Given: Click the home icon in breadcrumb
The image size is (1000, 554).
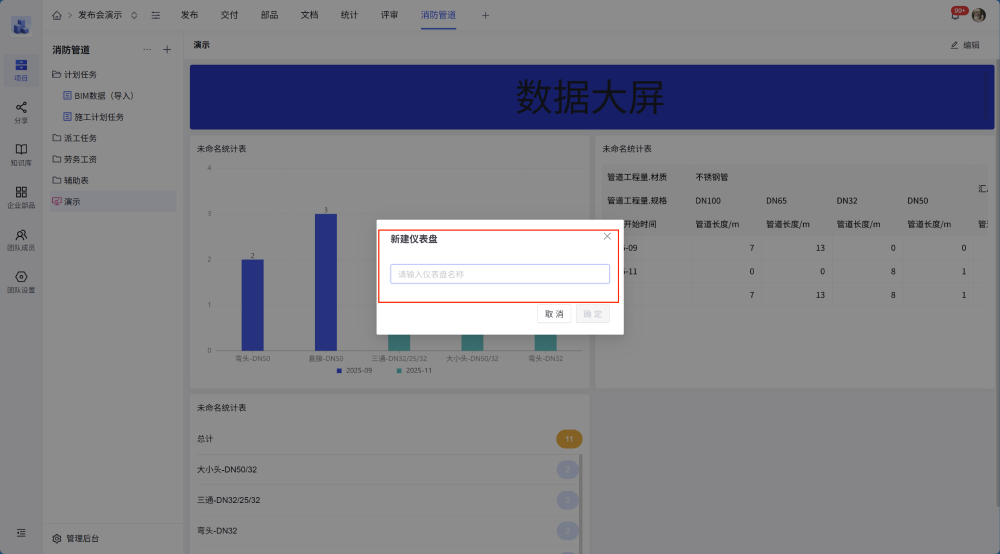Looking at the screenshot, I should tap(56, 15).
